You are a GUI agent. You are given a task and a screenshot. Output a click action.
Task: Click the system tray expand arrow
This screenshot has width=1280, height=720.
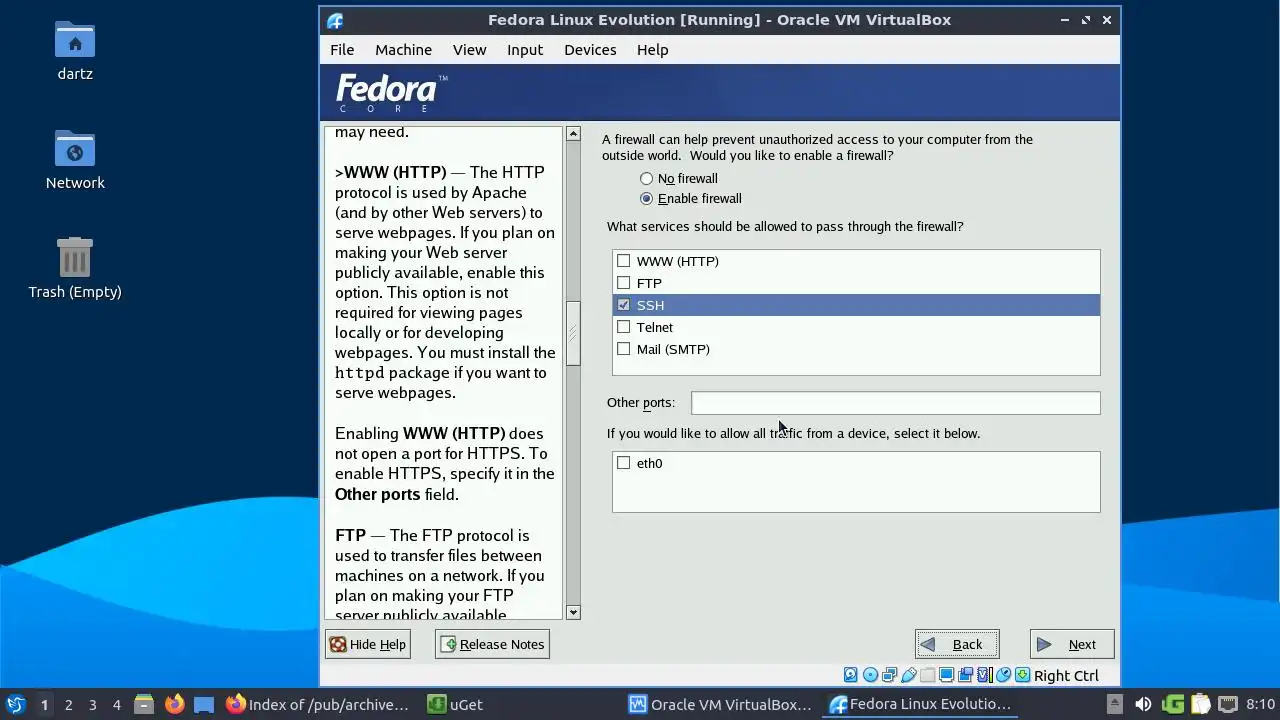pos(1115,704)
